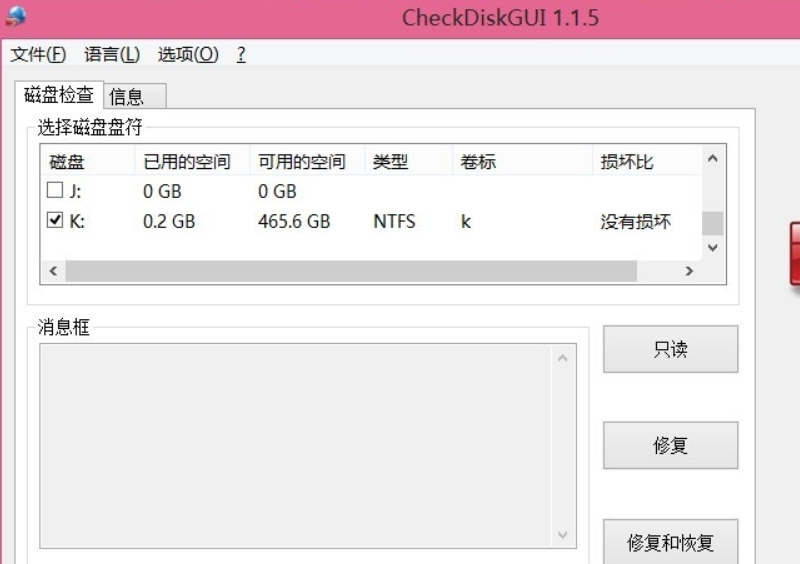Open the 文件(F) menu
Screen dimensions: 800x564
[x=38, y=54]
